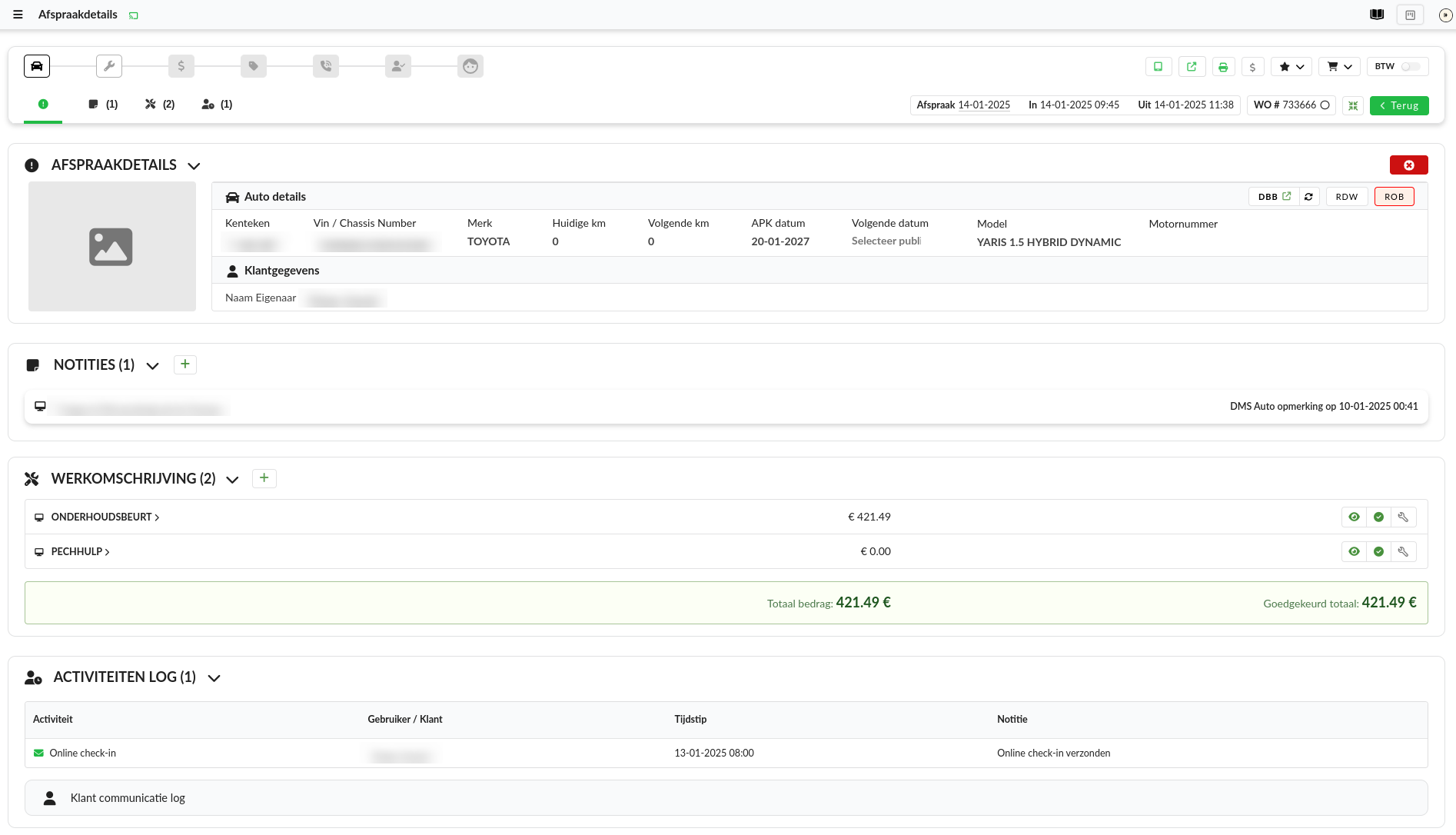Click the green printer icon
Screen dimensions: 1456x835
pos(1223,67)
